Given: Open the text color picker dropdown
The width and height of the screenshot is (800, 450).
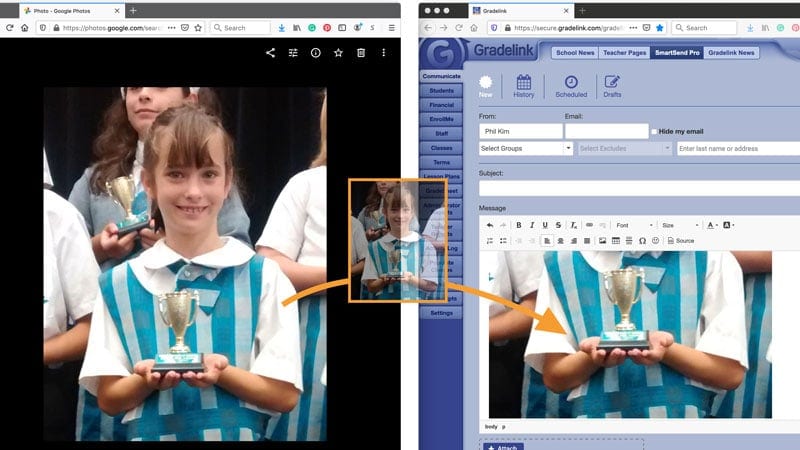Looking at the screenshot, I should coord(712,225).
